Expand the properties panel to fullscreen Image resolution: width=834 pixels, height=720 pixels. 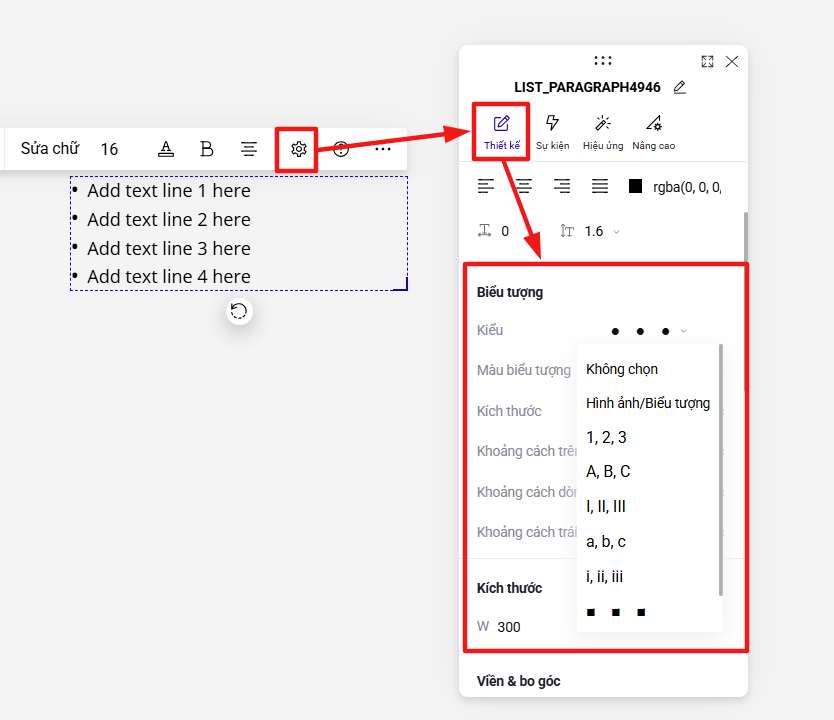coord(707,62)
